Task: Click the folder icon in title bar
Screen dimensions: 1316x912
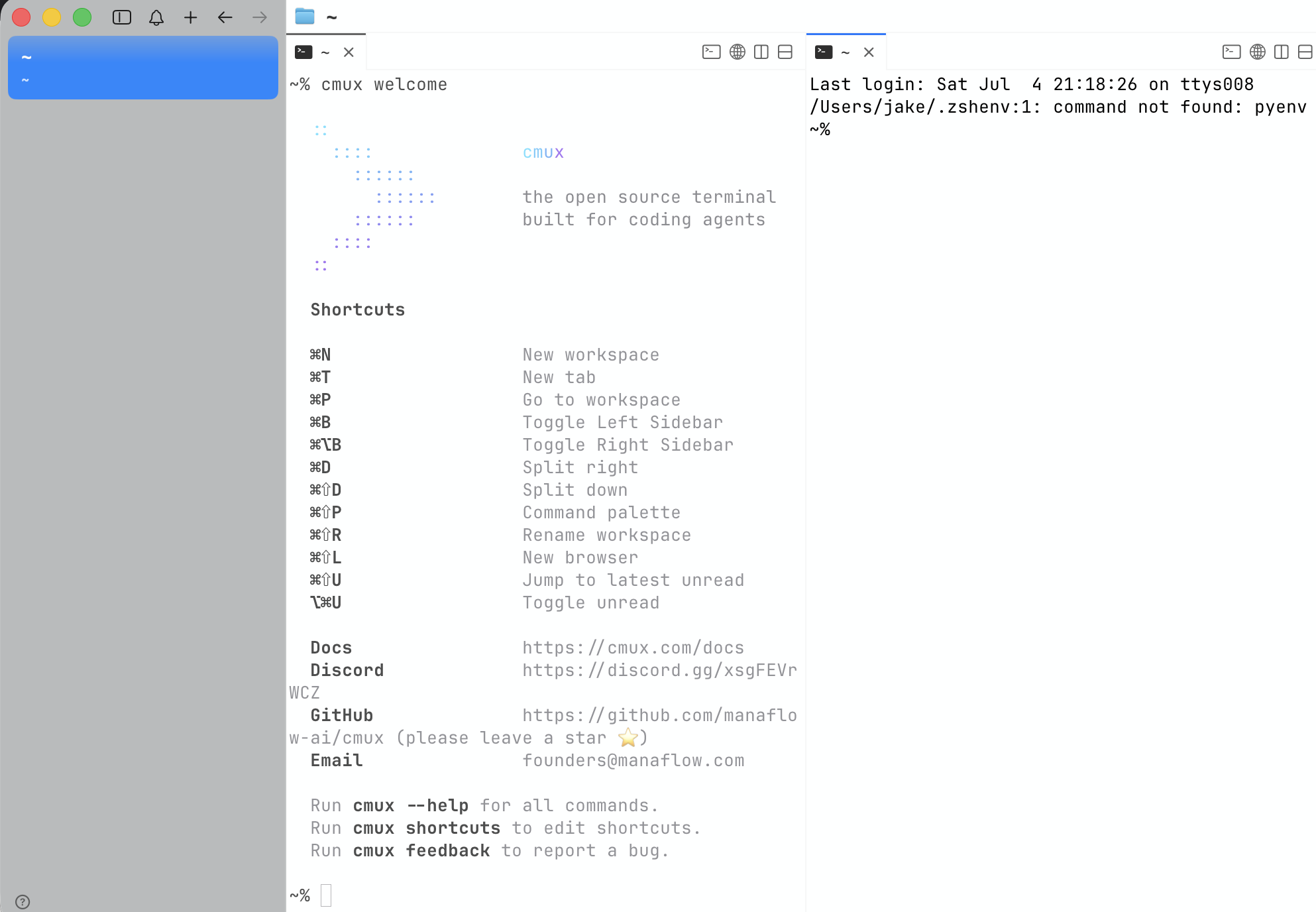Action: [x=305, y=17]
